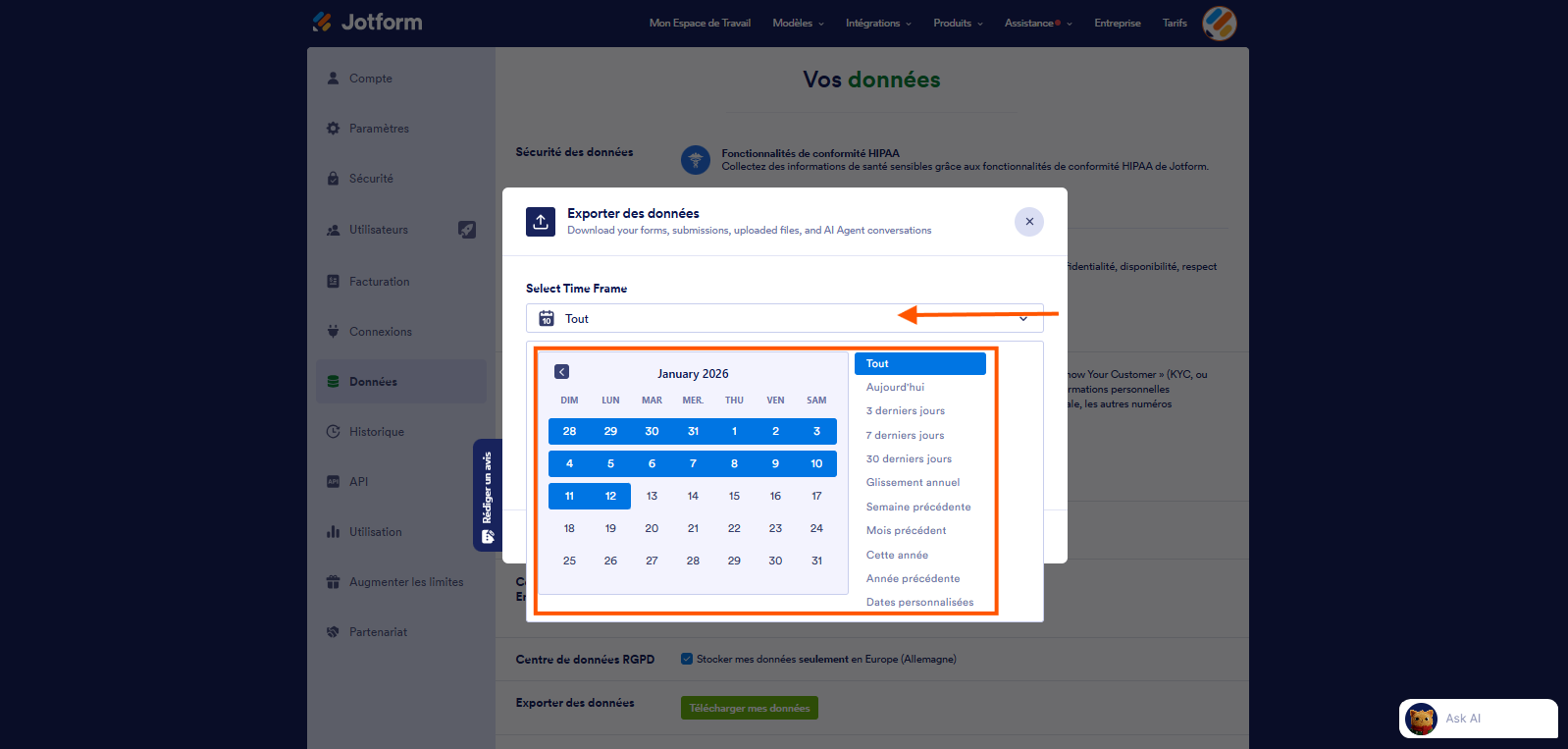Click the Connexions plug icon

click(x=333, y=331)
